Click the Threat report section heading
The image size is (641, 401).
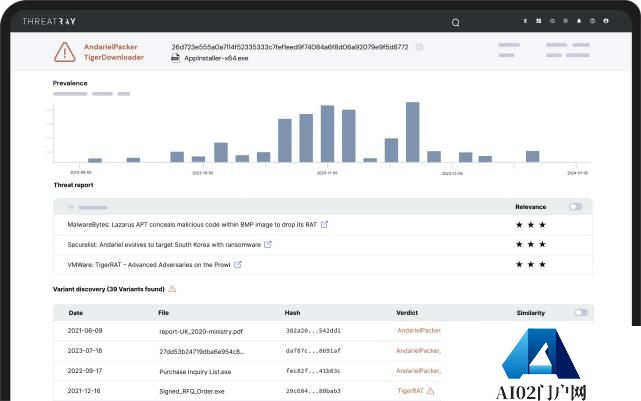coord(74,185)
